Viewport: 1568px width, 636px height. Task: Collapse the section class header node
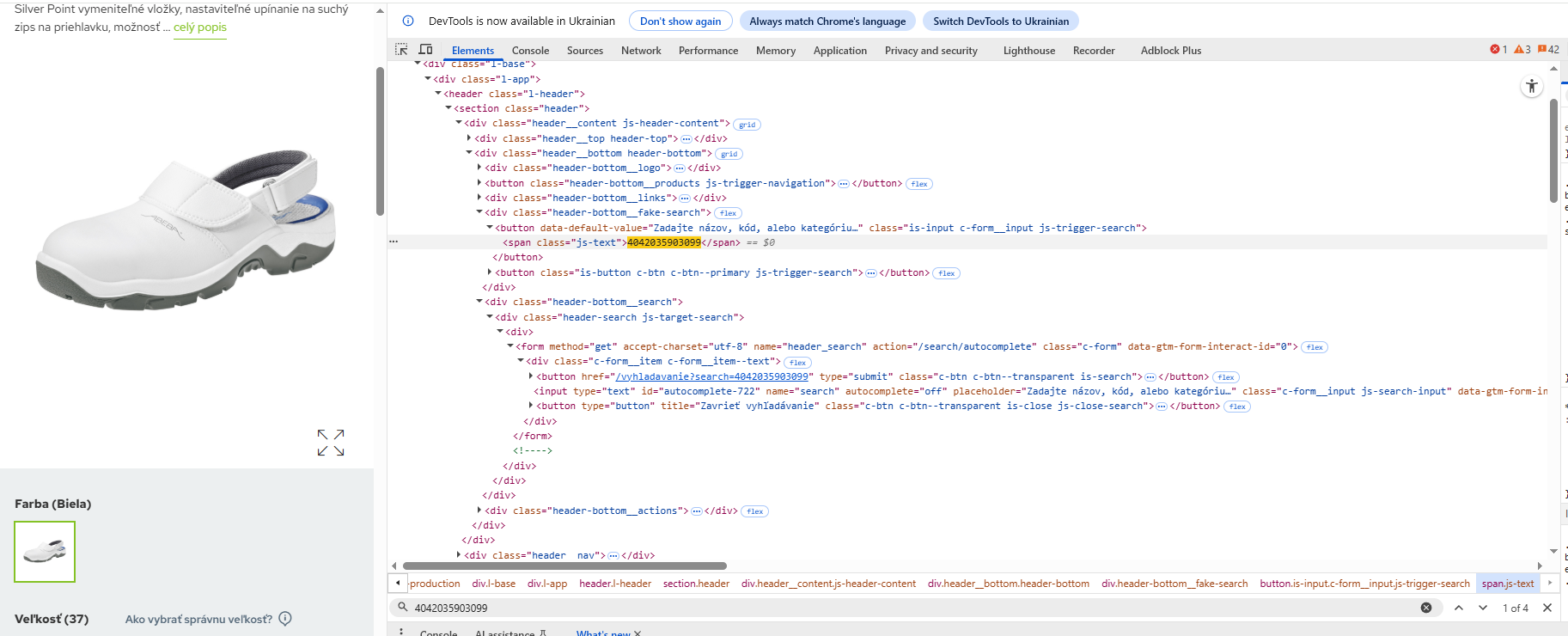point(448,108)
